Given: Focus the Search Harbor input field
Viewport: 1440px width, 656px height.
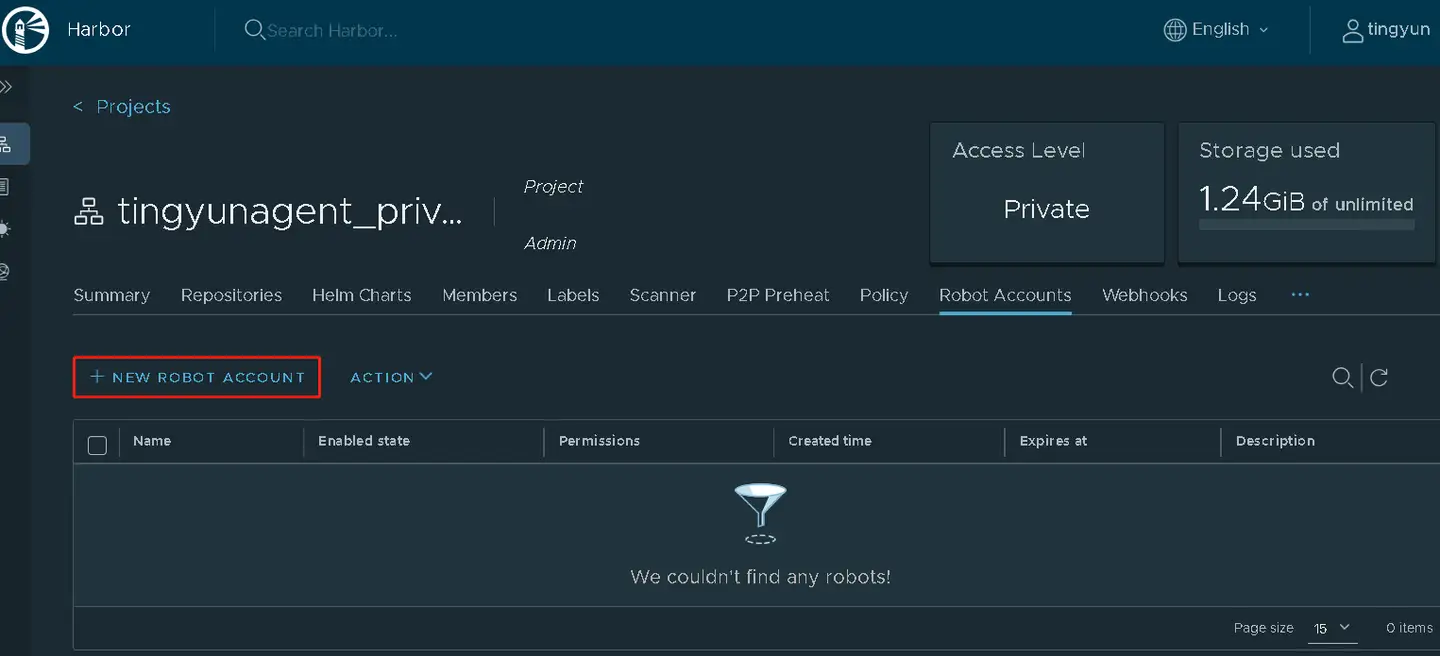Looking at the screenshot, I should coord(332,31).
